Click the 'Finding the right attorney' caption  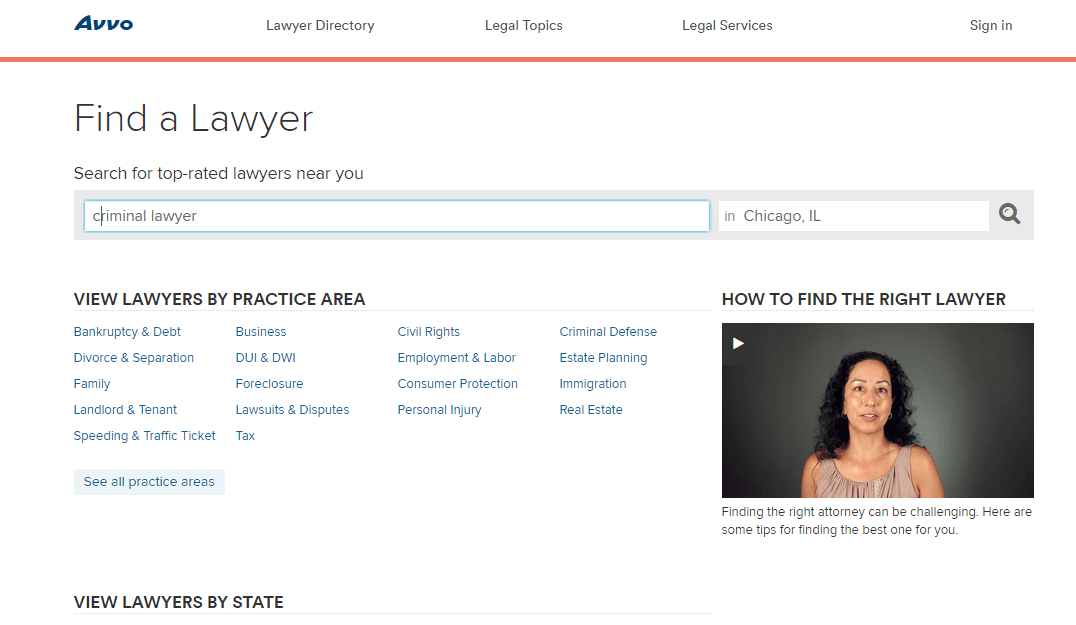pyautogui.click(x=876, y=521)
